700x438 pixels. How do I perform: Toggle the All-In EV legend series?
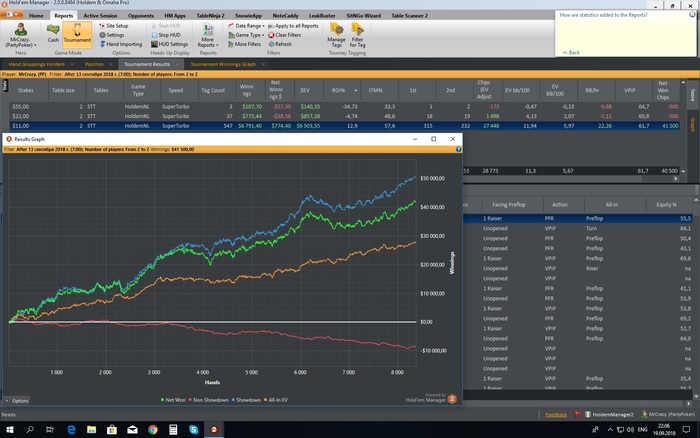pos(275,400)
